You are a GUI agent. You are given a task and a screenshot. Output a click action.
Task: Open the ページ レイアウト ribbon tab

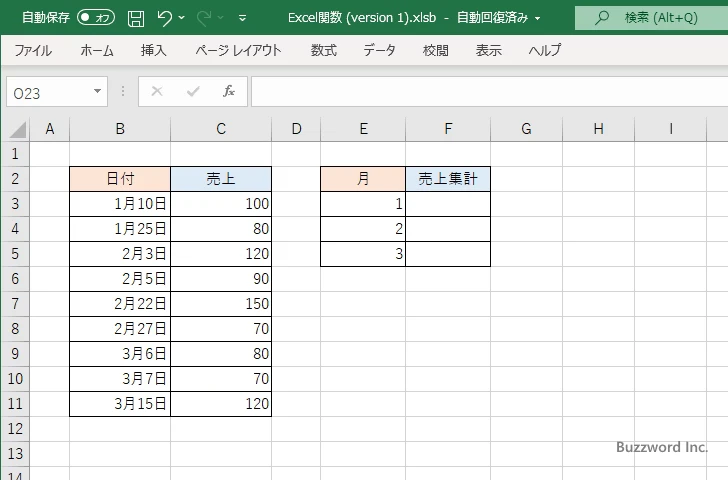pos(238,50)
